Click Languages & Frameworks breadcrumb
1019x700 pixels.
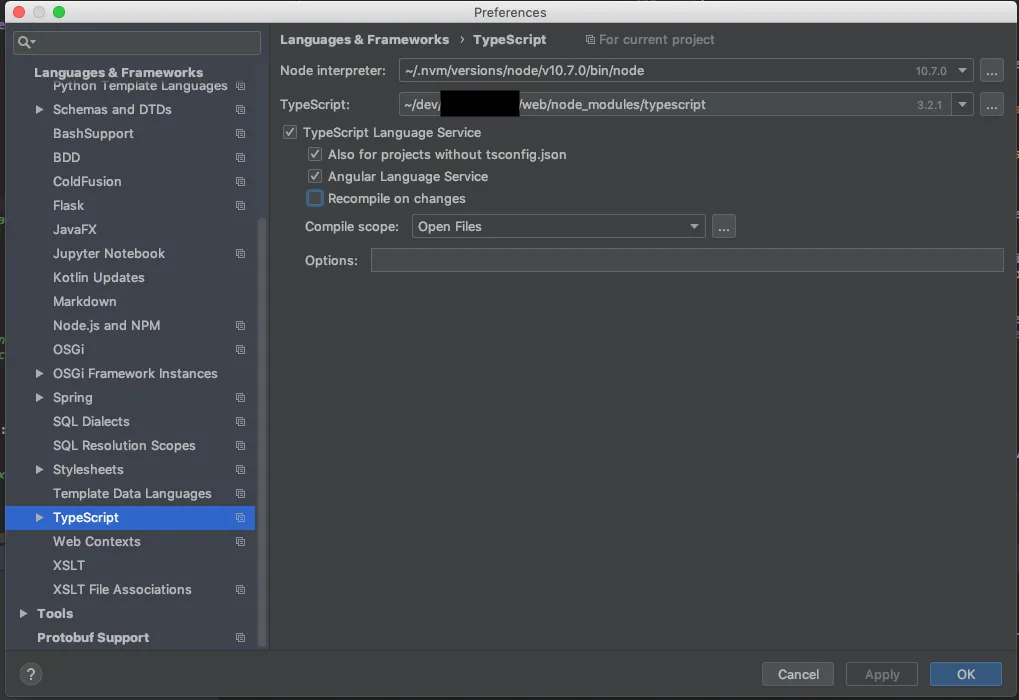click(x=365, y=40)
